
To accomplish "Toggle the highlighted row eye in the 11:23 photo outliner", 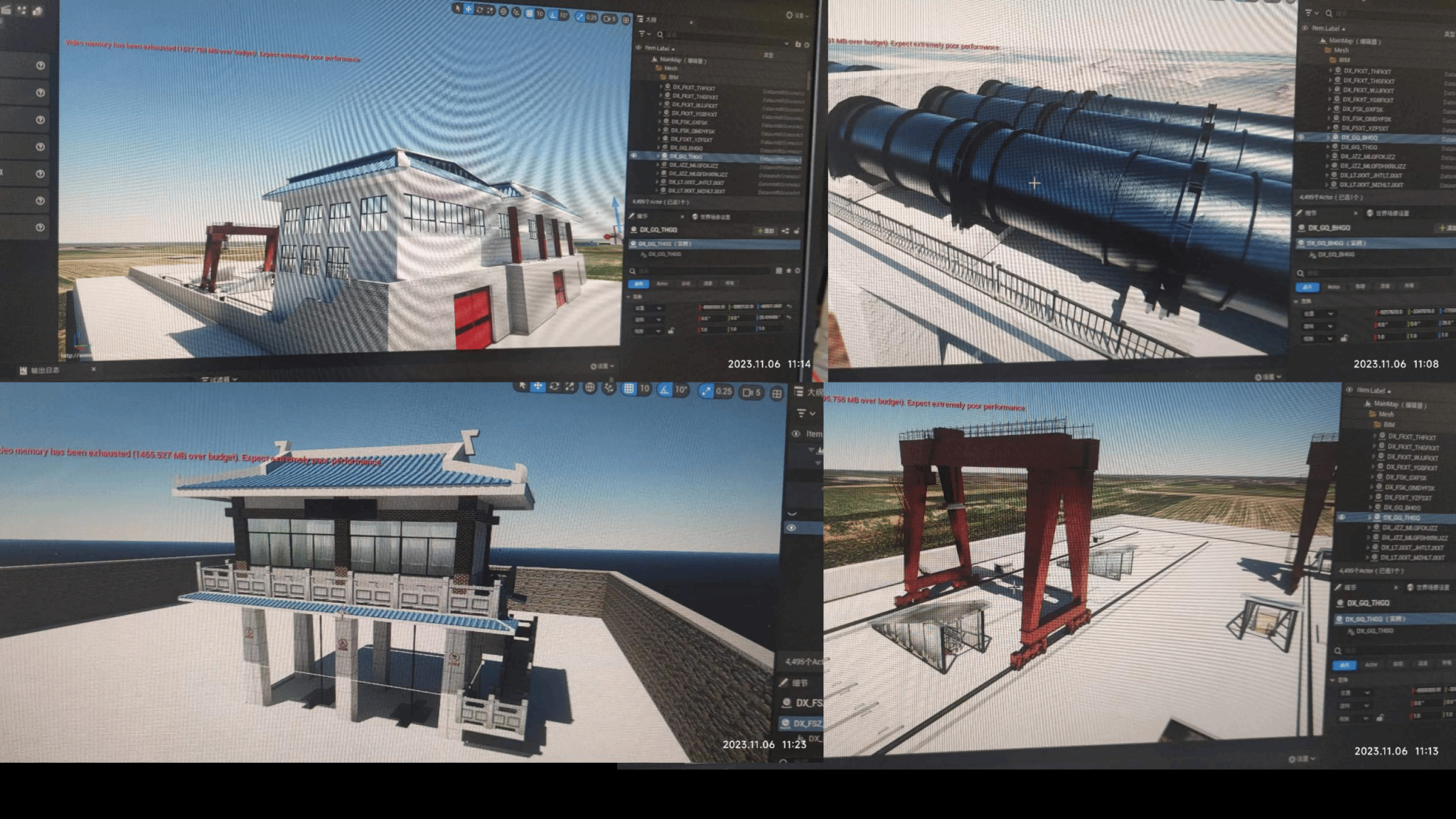I will (791, 528).
